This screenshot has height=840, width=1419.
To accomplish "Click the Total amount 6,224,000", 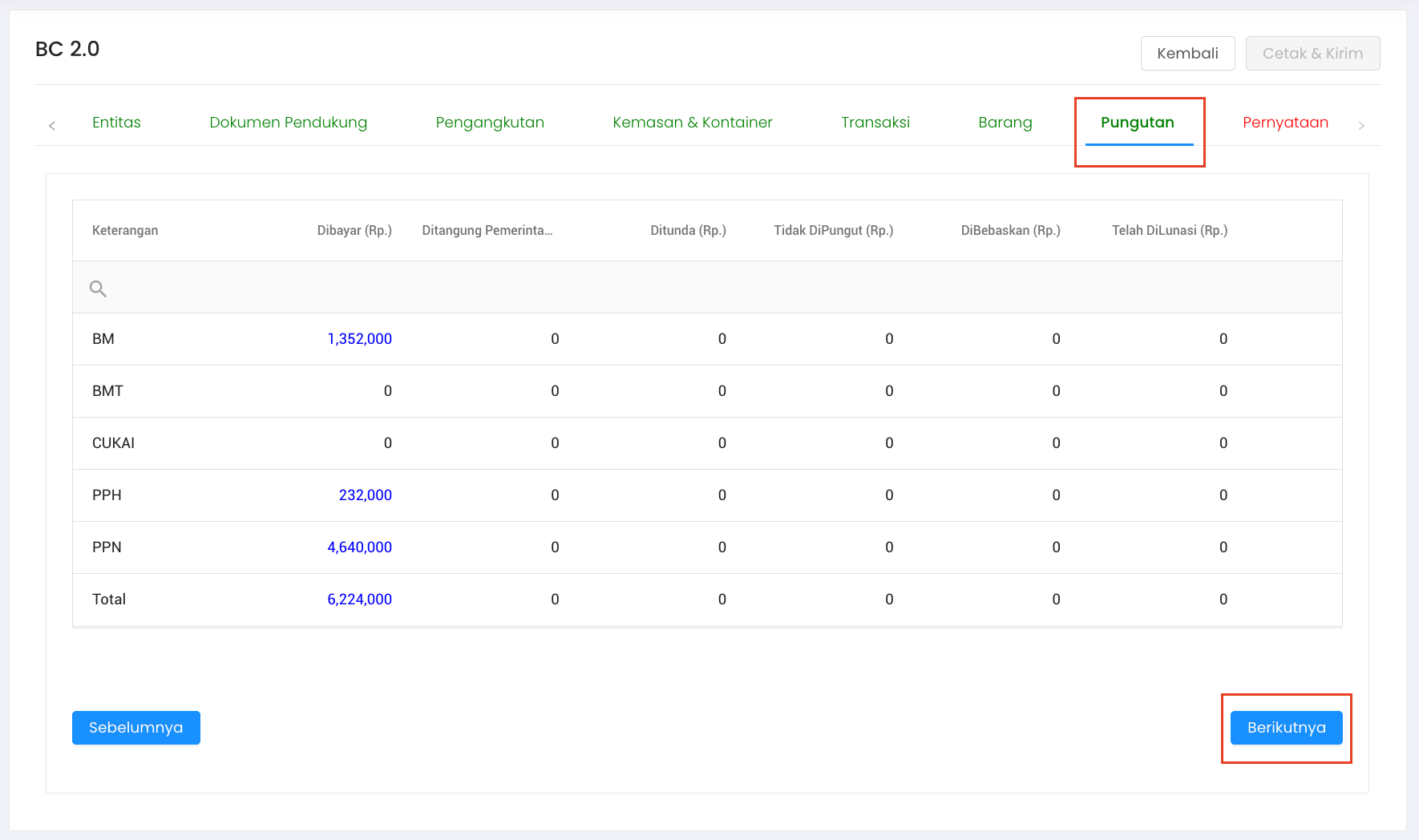I will point(359,600).
